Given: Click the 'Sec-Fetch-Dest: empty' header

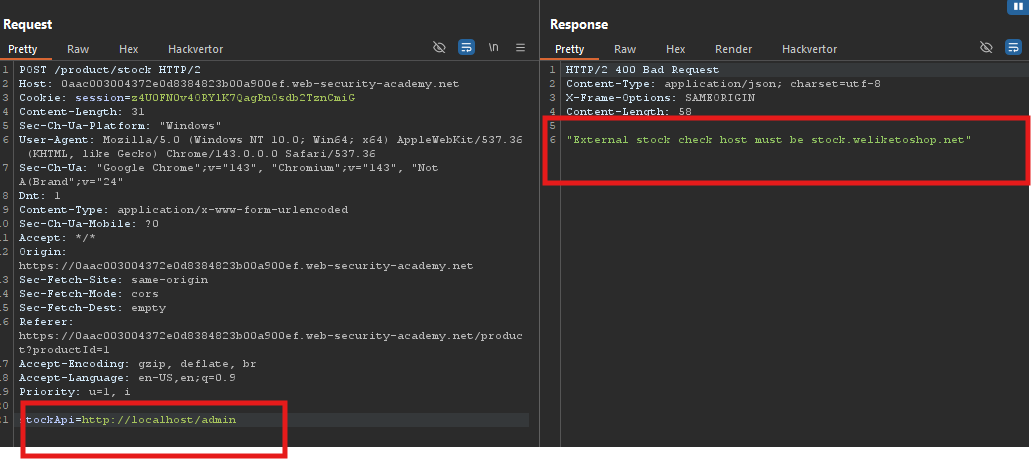Looking at the screenshot, I should tap(92, 308).
